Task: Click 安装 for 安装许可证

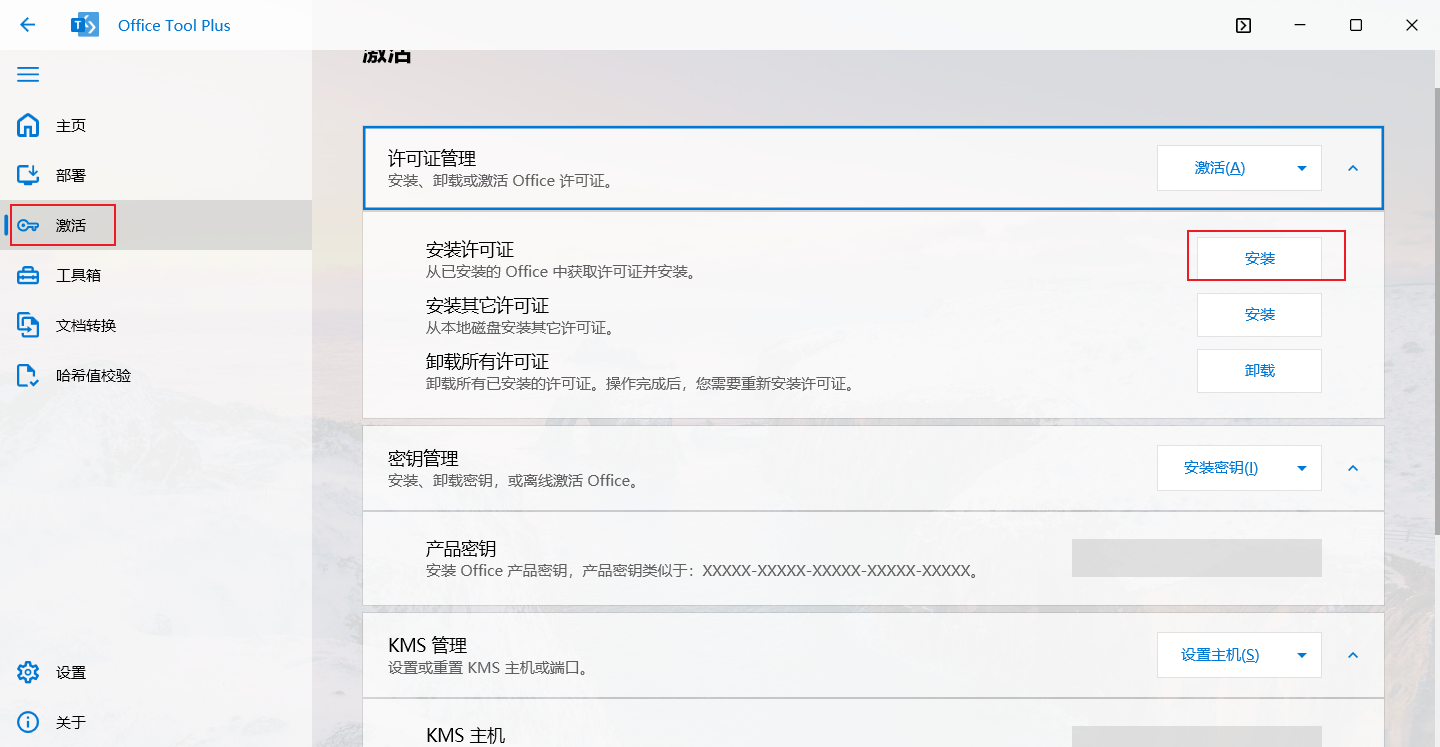Action: tap(1260, 258)
